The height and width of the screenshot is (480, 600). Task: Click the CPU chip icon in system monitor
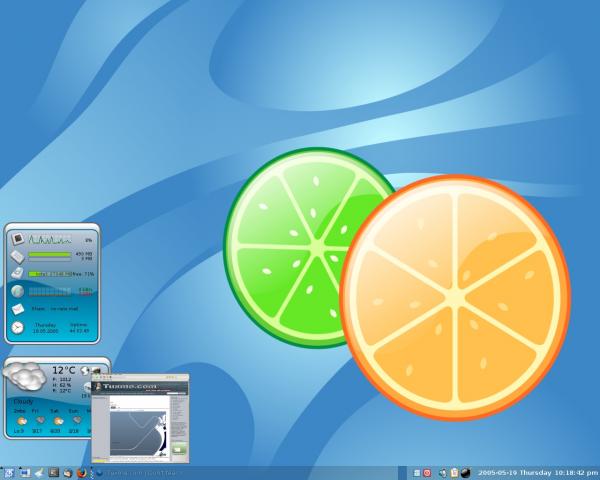[x=18, y=238]
